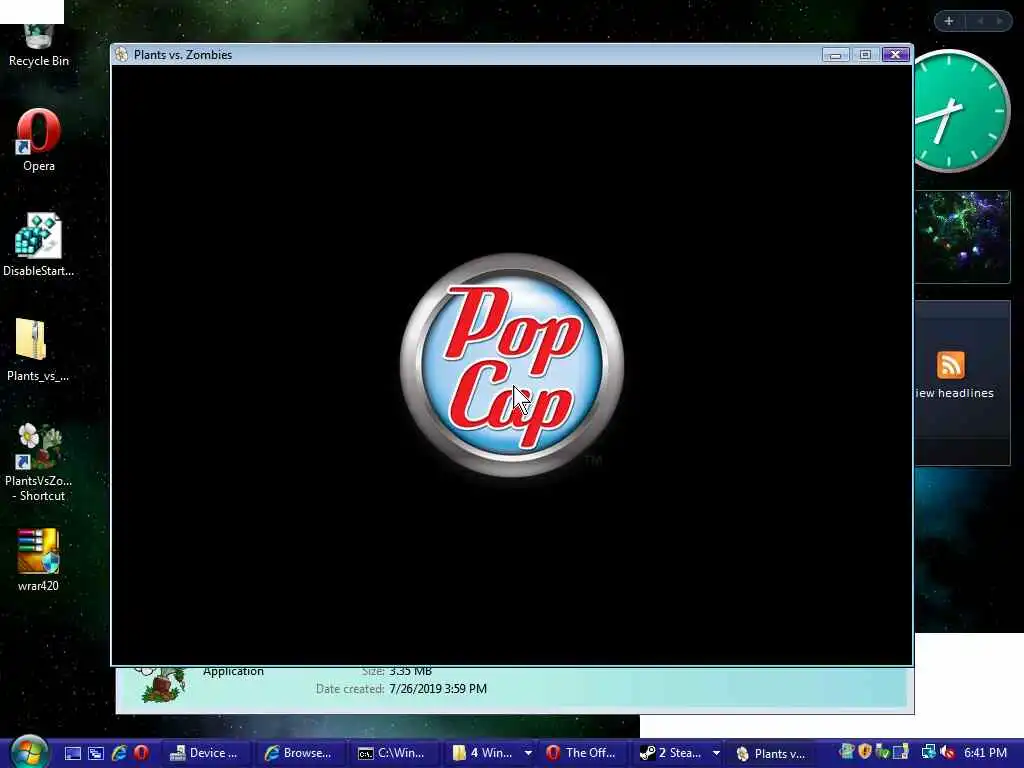Image resolution: width=1024 pixels, height=768 pixels.
Task: Select the DisableStart registry file icon
Action: tap(39, 244)
